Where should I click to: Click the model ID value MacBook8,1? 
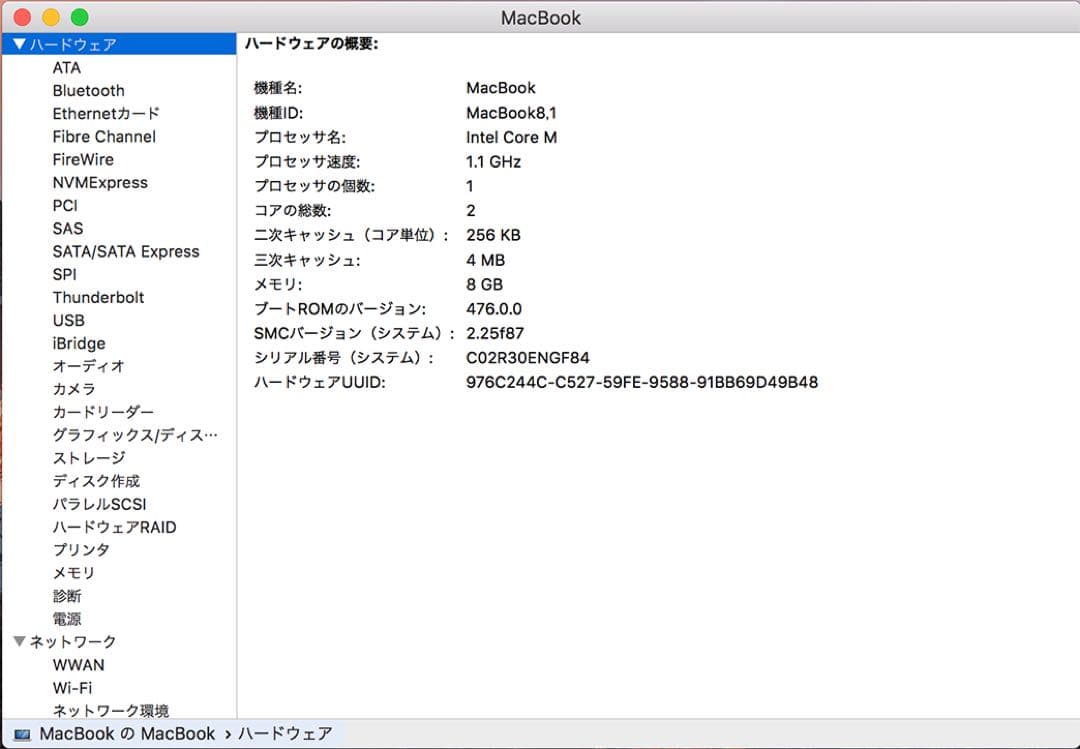point(511,112)
